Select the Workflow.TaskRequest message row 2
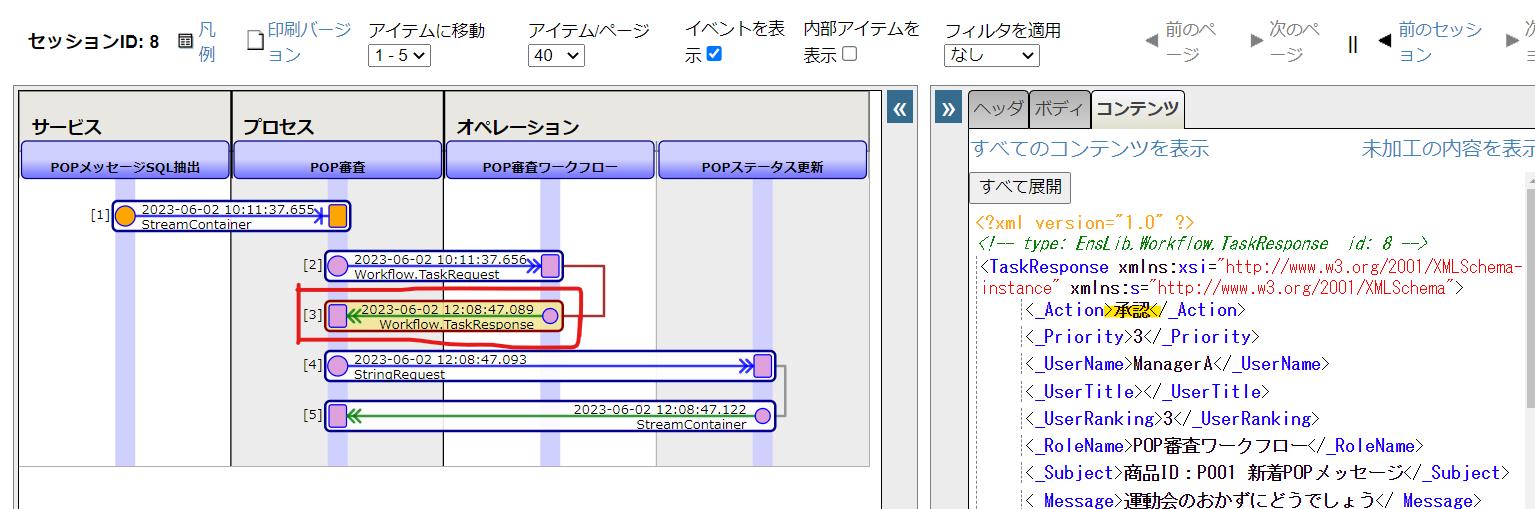1535x509 pixels. point(440,266)
